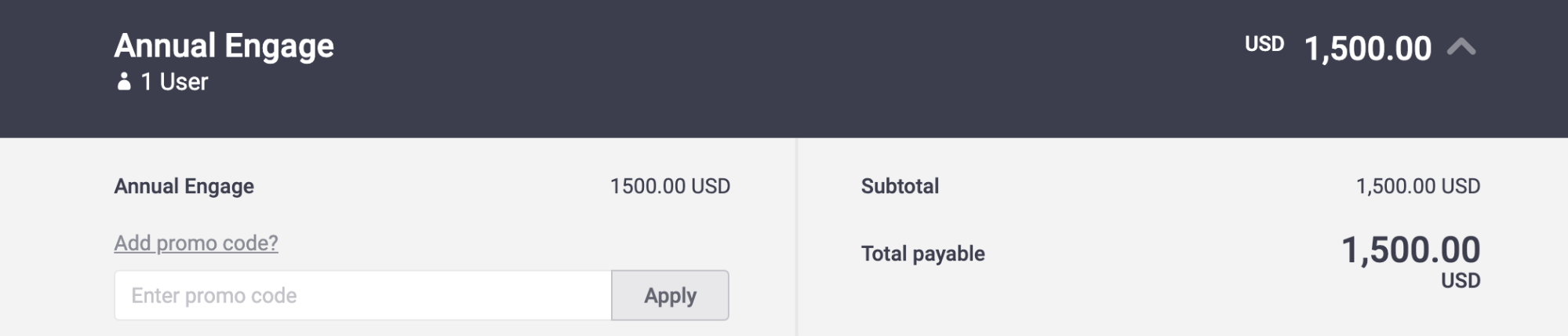Click the Total payable label
This screenshot has height=336, width=1568.
[x=923, y=254]
